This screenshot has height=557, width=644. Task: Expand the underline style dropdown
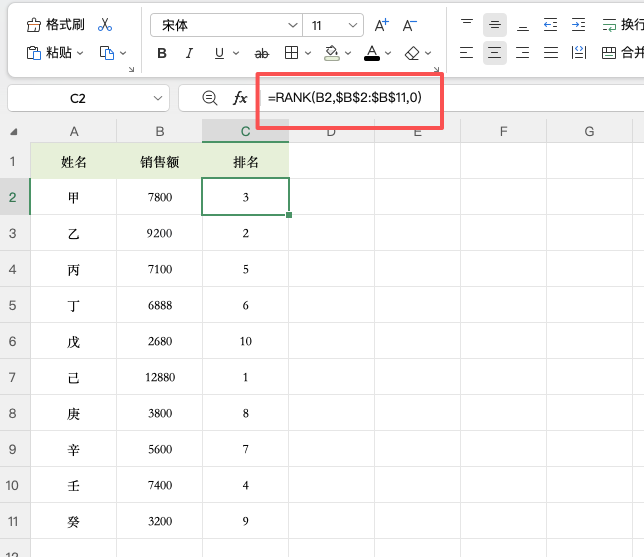tap(236, 53)
